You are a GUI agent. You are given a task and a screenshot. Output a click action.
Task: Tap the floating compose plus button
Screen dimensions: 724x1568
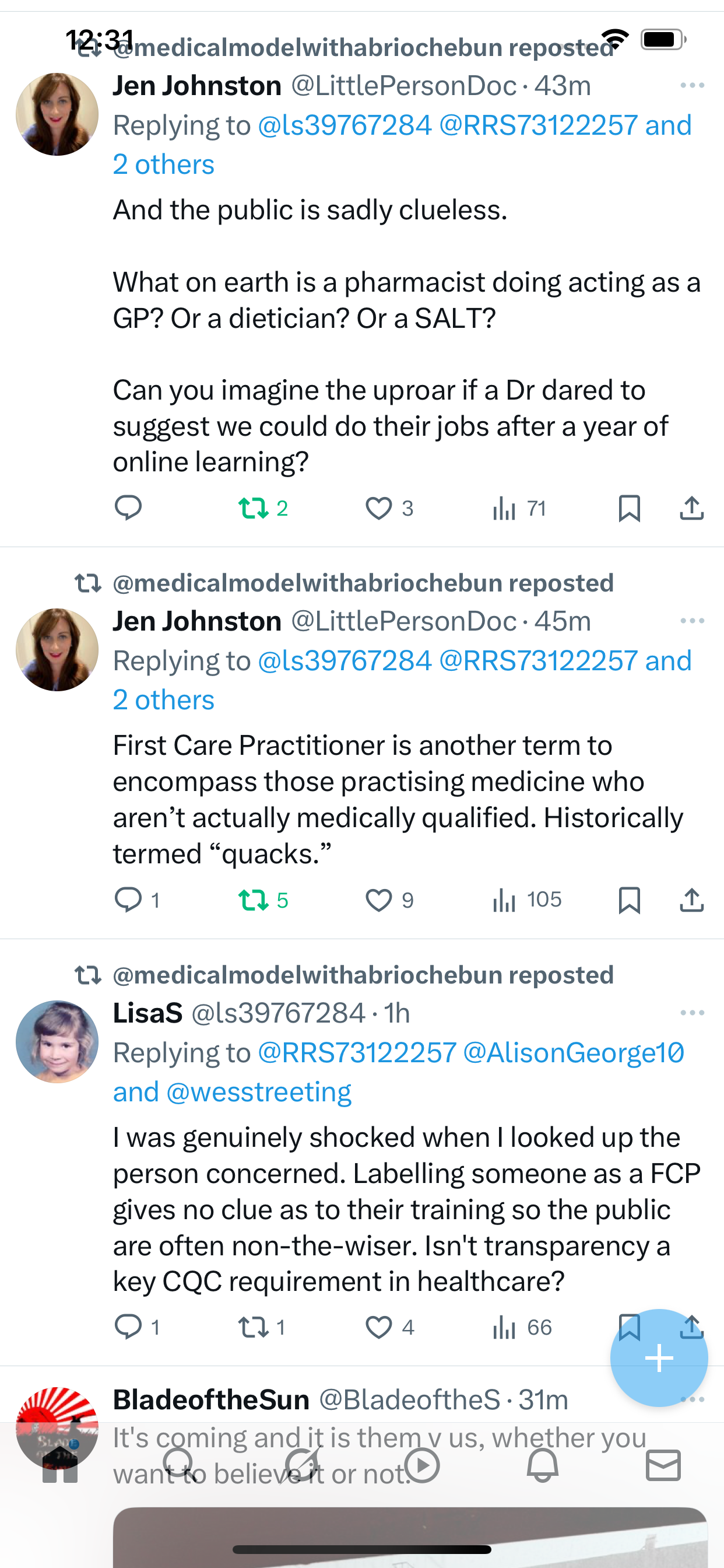[659, 1357]
